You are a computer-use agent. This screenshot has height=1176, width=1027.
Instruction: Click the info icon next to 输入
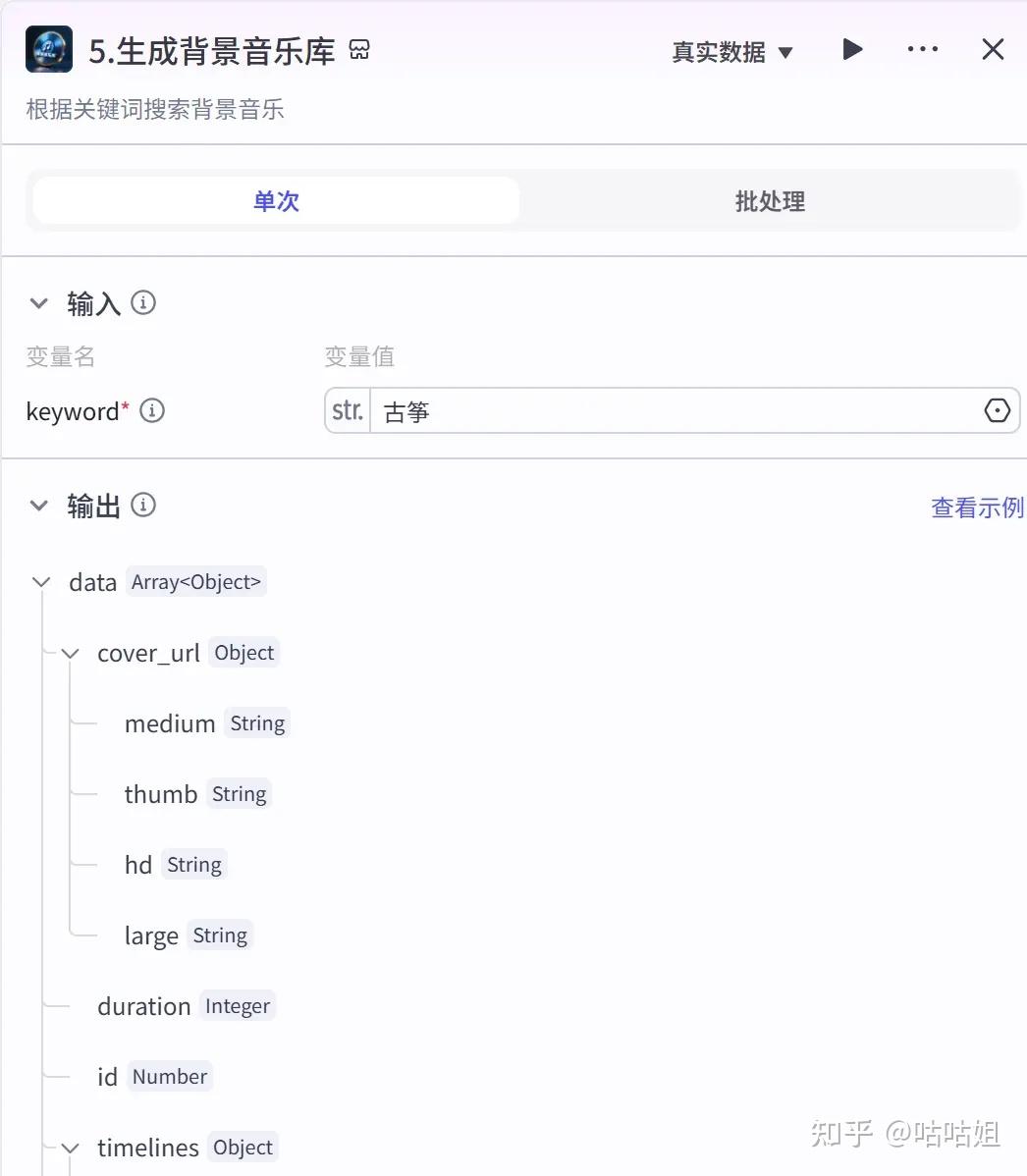pos(143,303)
